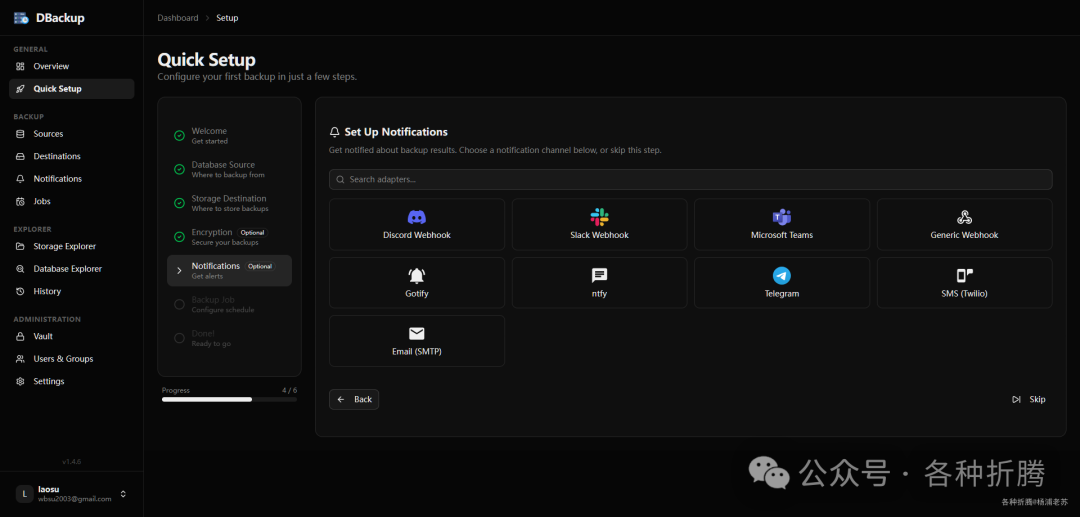Click the History clock icon
This screenshot has height=517, width=1080.
coord(20,291)
